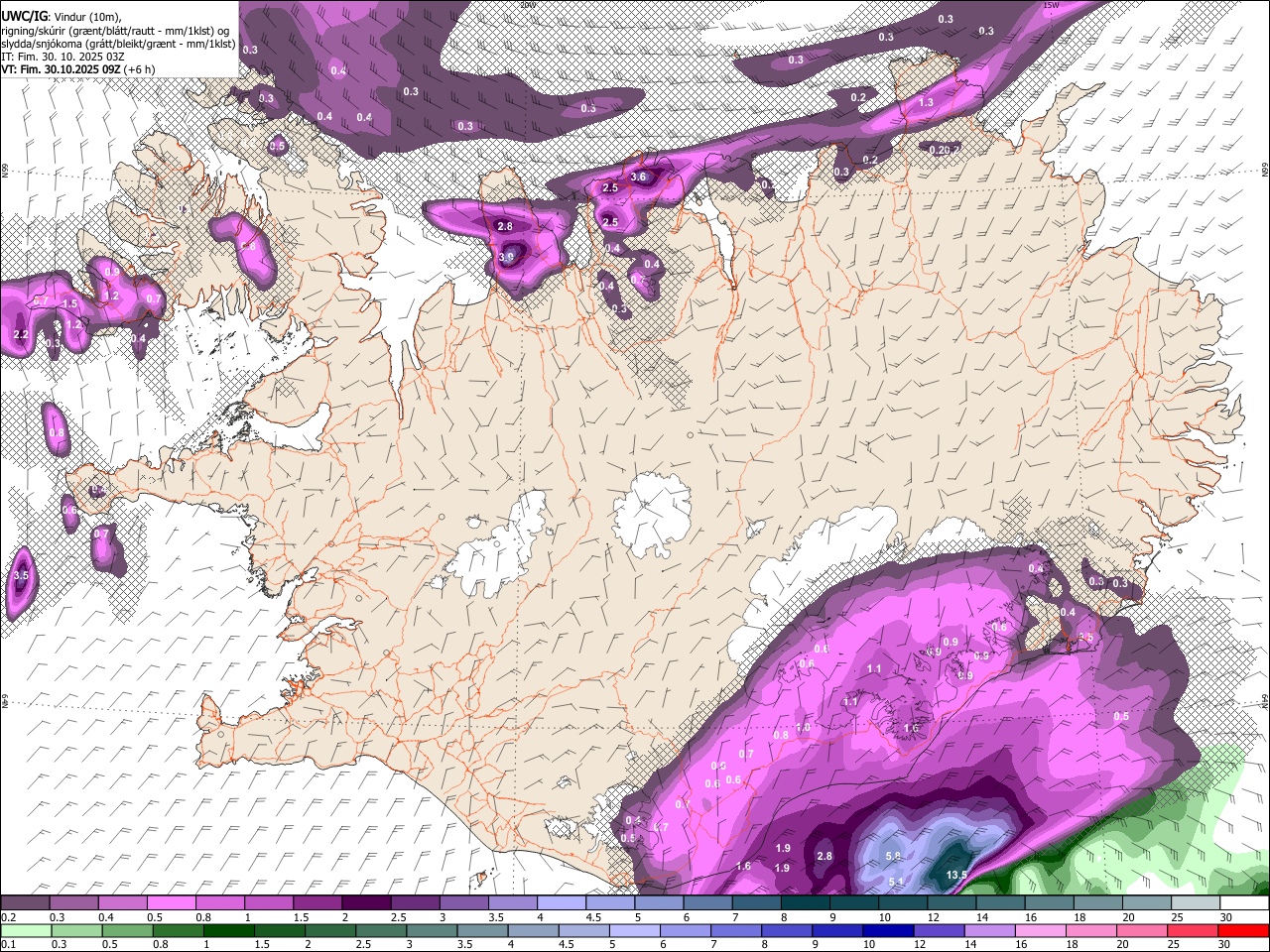The width and height of the screenshot is (1270, 952).
Task: Click the 13.5 precipitation value on the map
Action: tap(956, 876)
